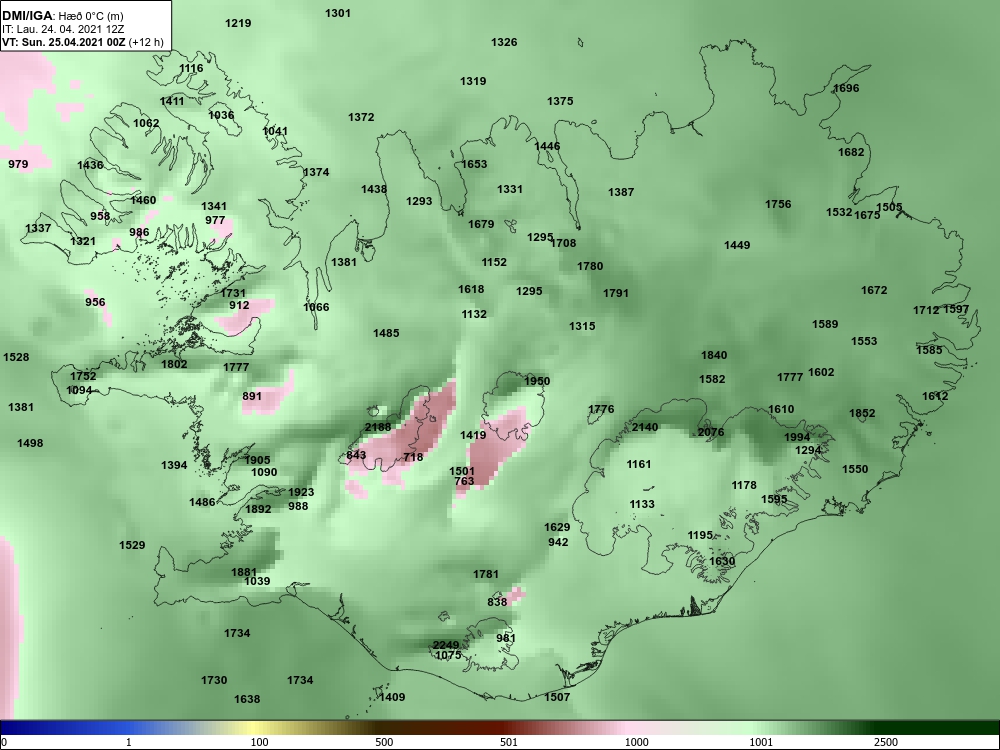
Task: Click the 1001 legend label
Action: pyautogui.click(x=761, y=742)
